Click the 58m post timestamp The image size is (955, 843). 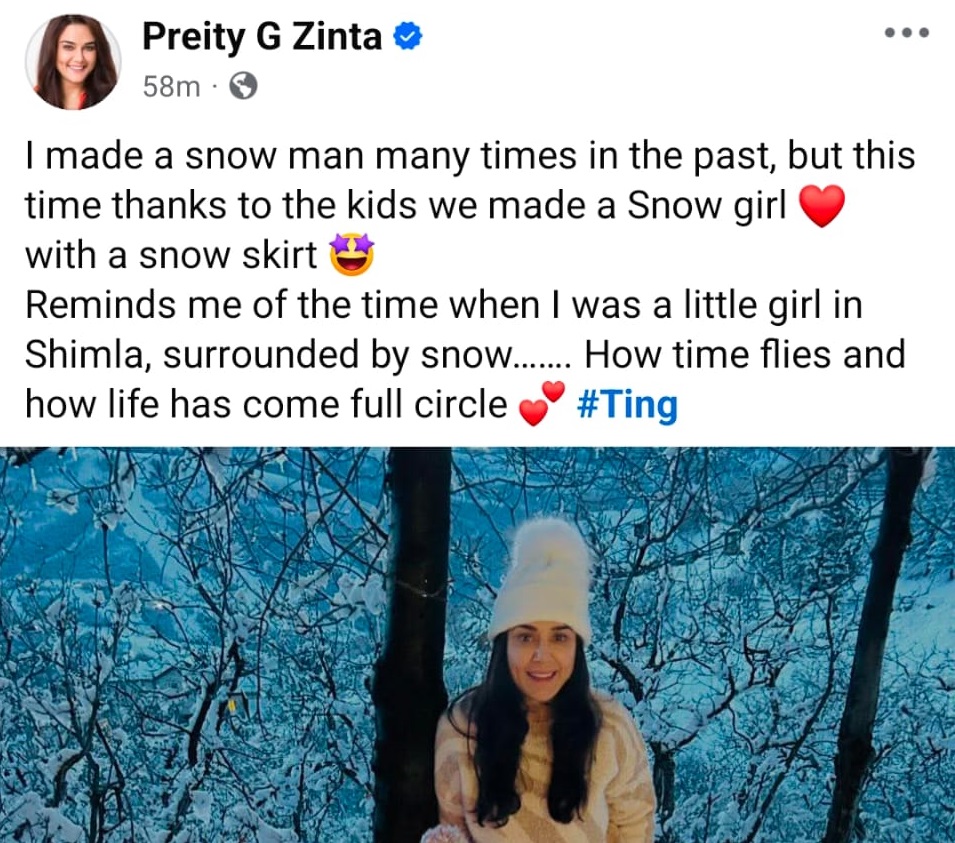[x=171, y=87]
